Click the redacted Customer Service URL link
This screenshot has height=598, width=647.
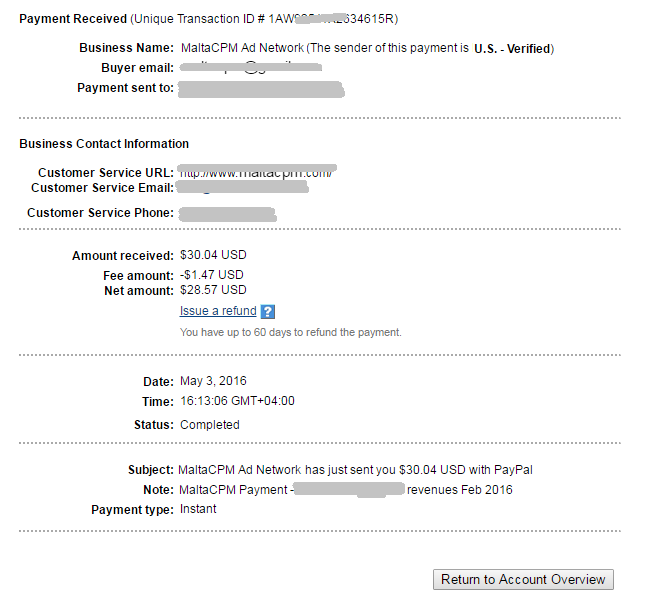pyautogui.click(x=257, y=172)
